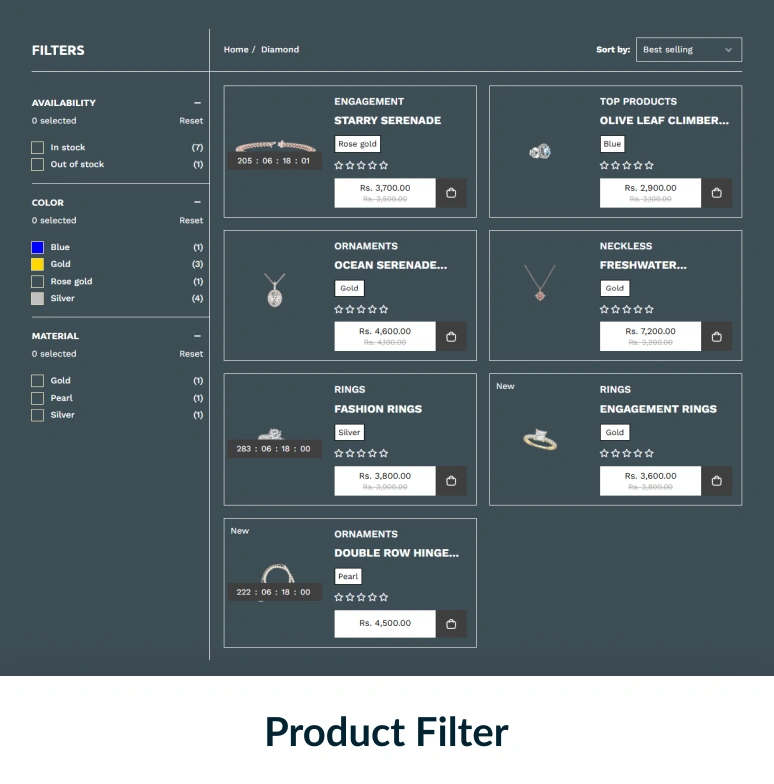774x784 pixels.
Task: Open the Engagement Rings product thumbnail
Action: 540,438
